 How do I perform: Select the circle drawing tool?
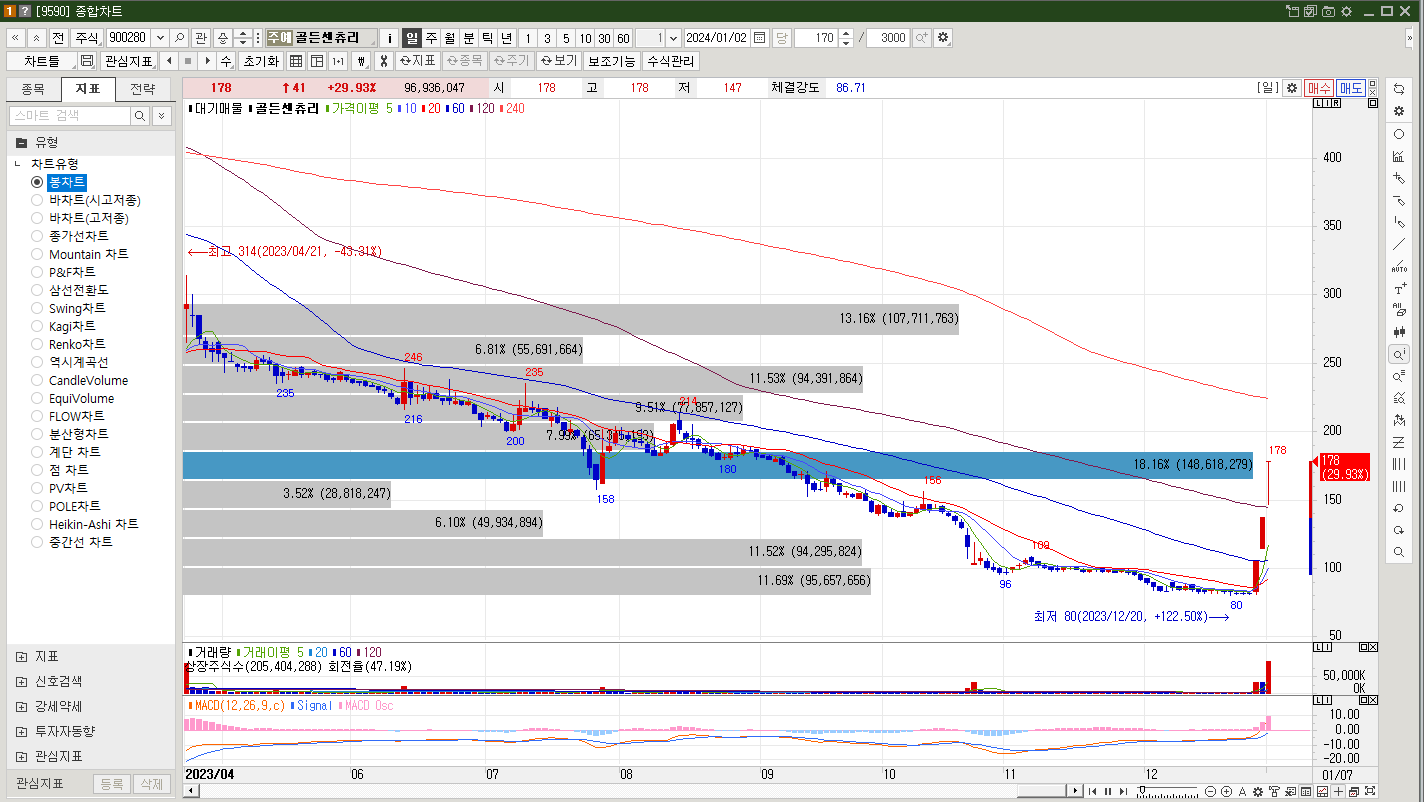point(1399,134)
